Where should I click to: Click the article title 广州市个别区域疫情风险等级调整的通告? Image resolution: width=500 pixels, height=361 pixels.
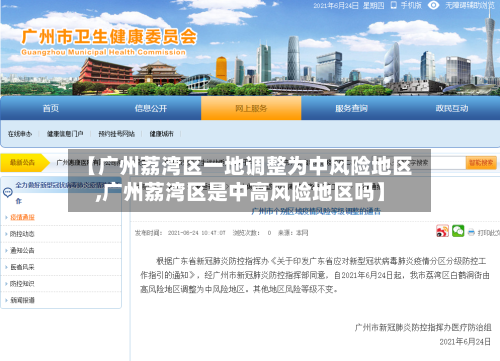click(x=316, y=211)
